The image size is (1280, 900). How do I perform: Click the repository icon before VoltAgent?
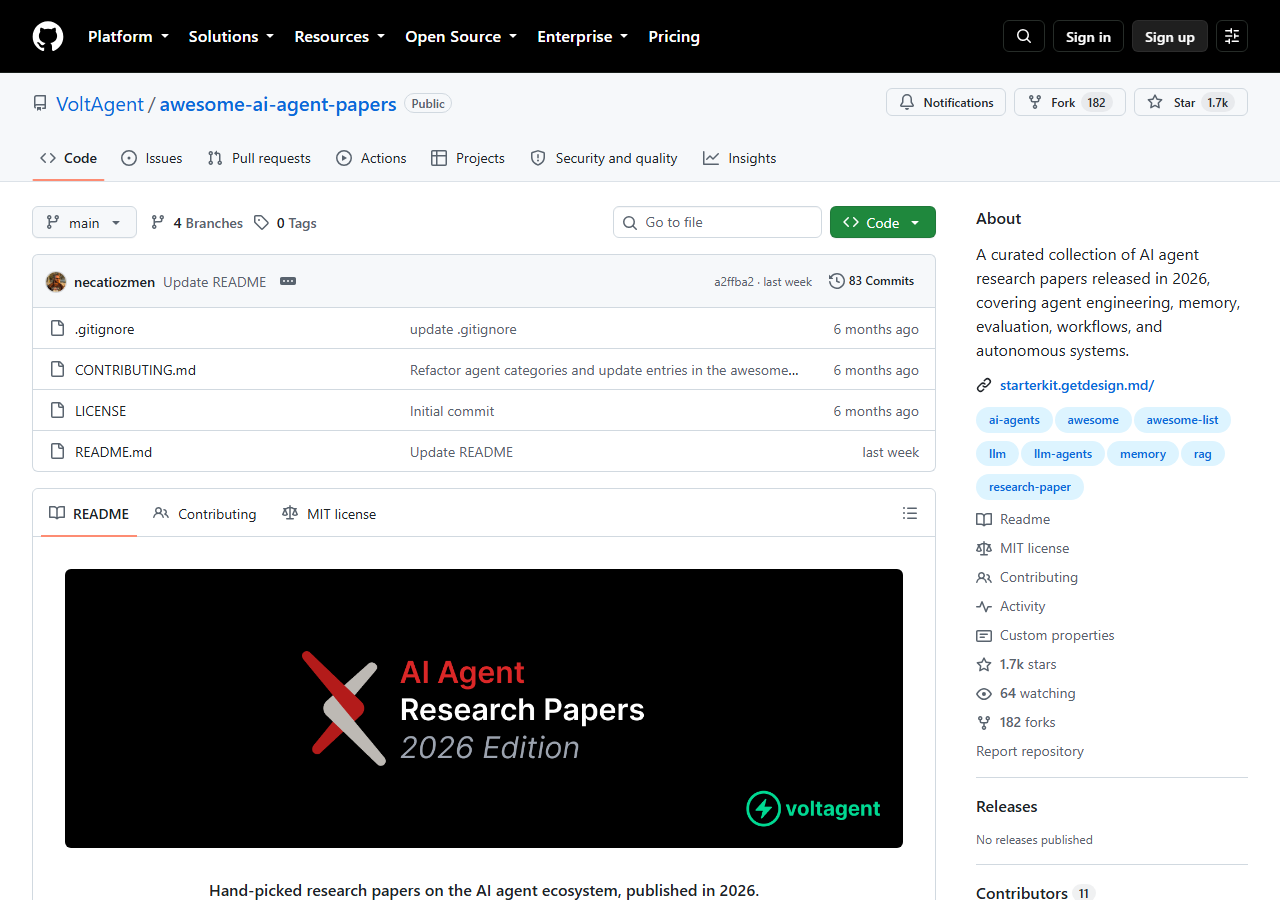pyautogui.click(x=40, y=104)
